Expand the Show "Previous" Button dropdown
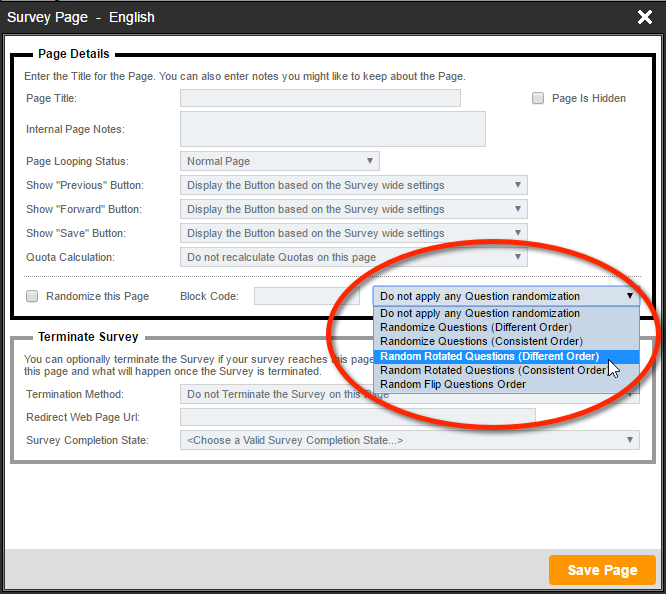This screenshot has width=666, height=594. (353, 185)
